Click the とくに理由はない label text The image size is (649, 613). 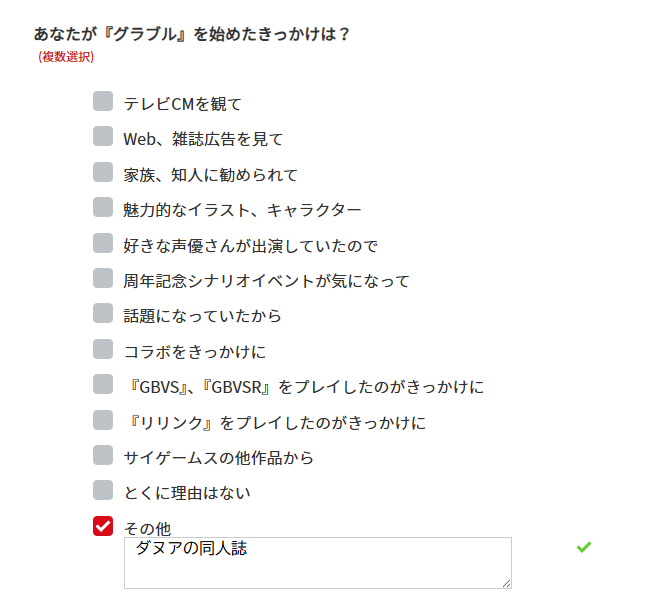[x=187, y=493]
